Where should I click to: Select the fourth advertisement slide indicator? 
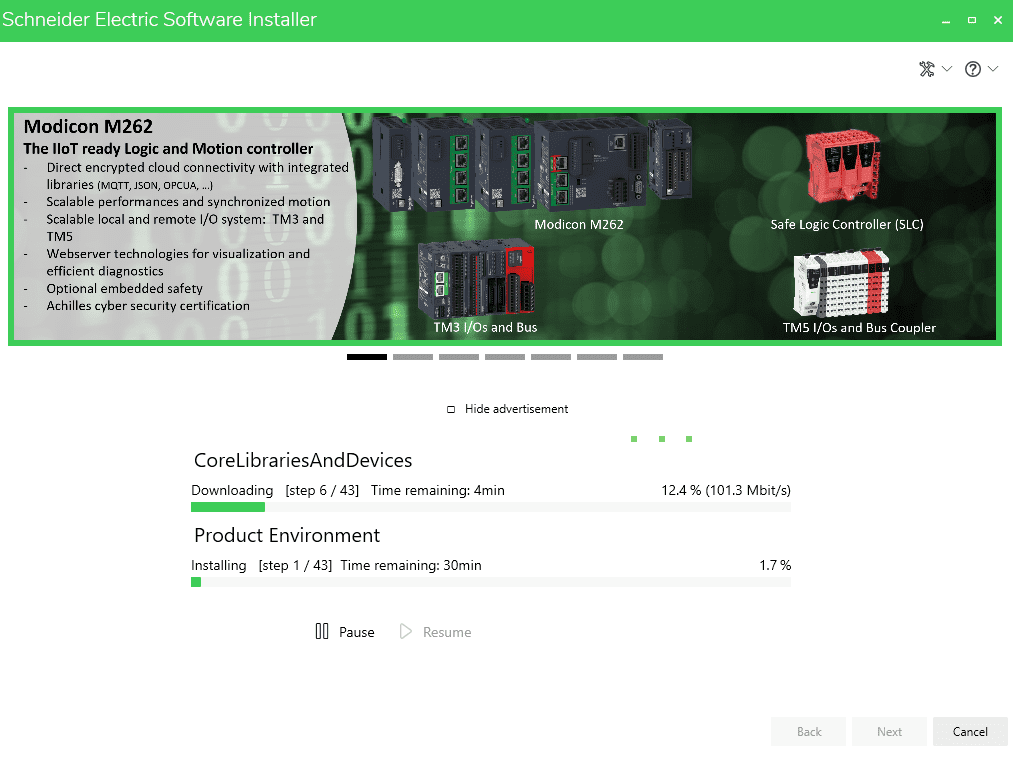click(505, 357)
